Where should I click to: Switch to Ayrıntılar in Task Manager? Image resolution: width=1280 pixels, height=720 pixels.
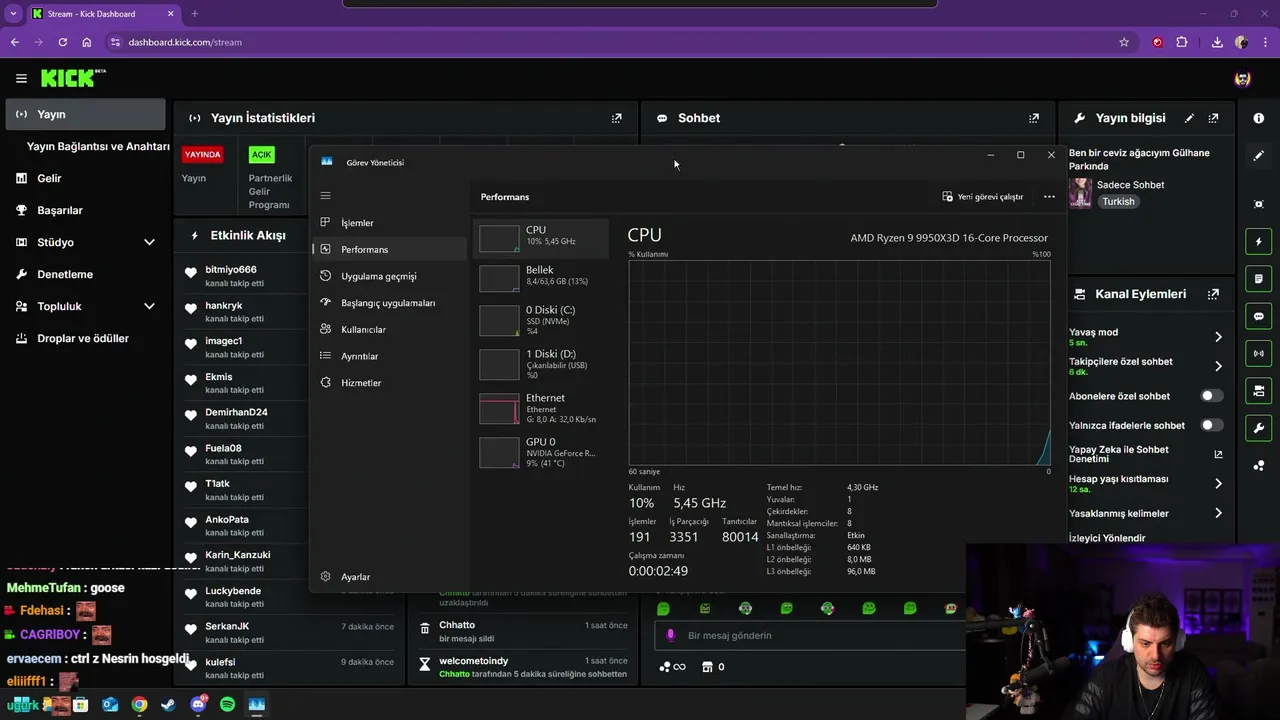(x=388, y=356)
